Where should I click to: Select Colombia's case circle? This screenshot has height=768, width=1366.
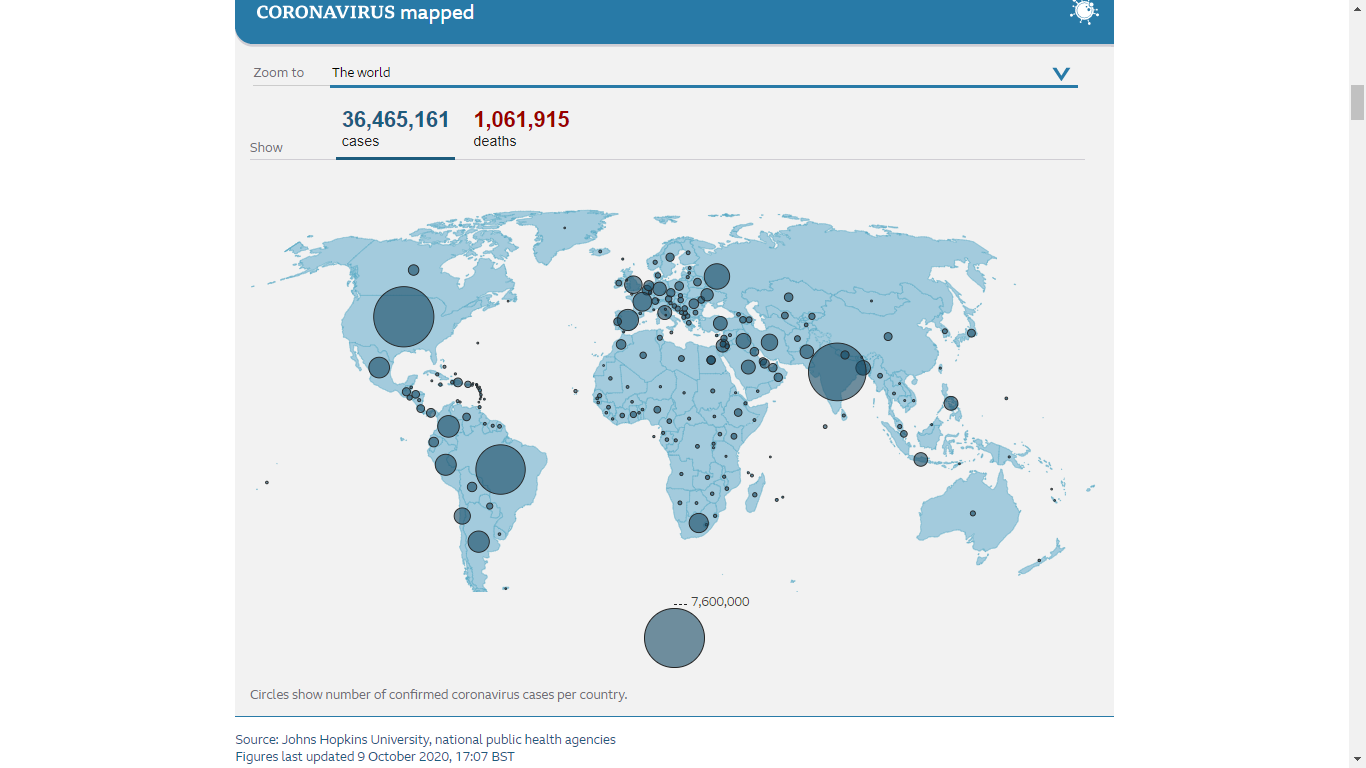pos(448,426)
